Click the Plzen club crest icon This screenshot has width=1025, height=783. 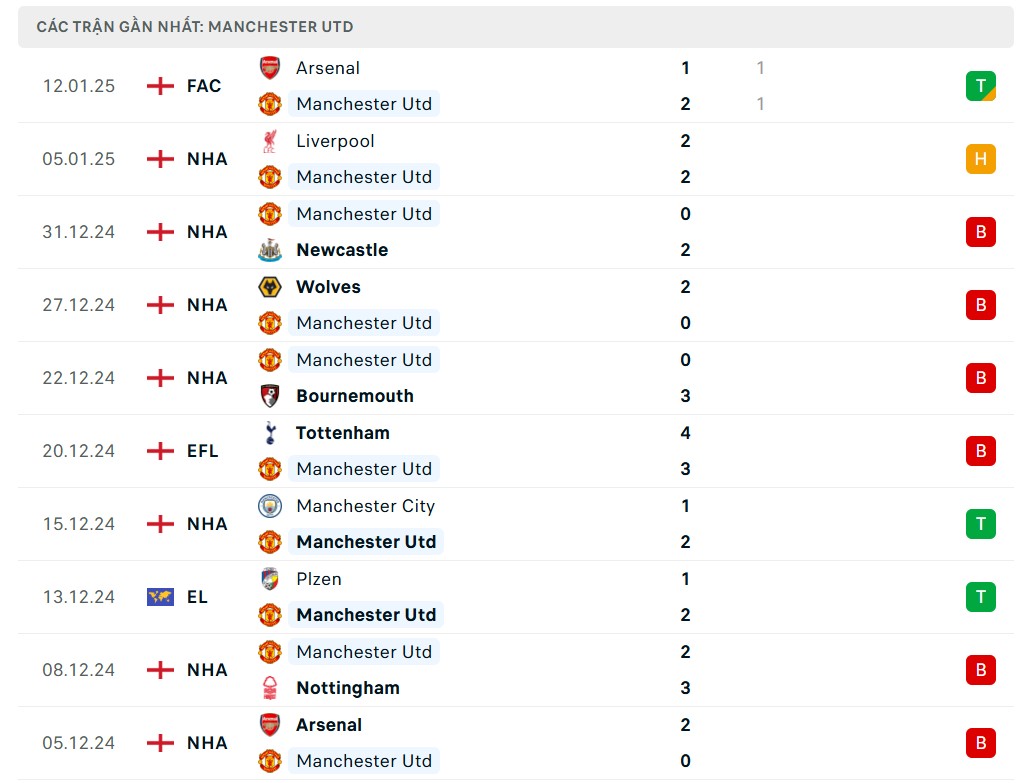pos(270,579)
